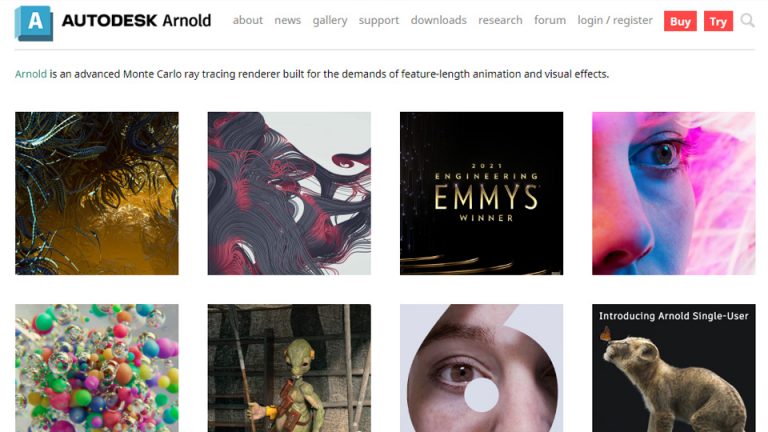Go to the news page
The image size is (768, 432).
288,20
